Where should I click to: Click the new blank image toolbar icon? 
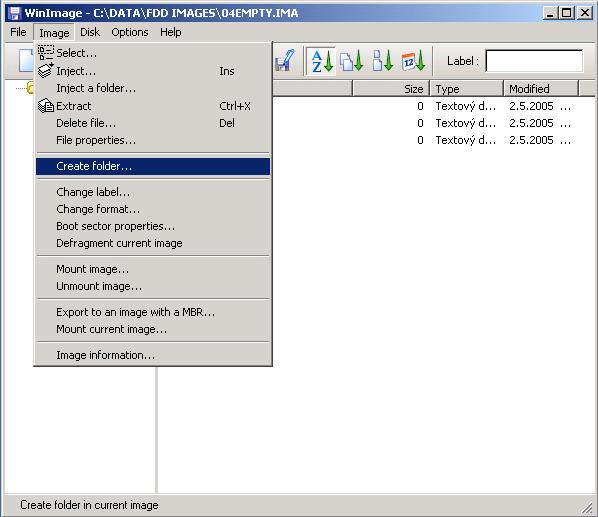[26, 61]
